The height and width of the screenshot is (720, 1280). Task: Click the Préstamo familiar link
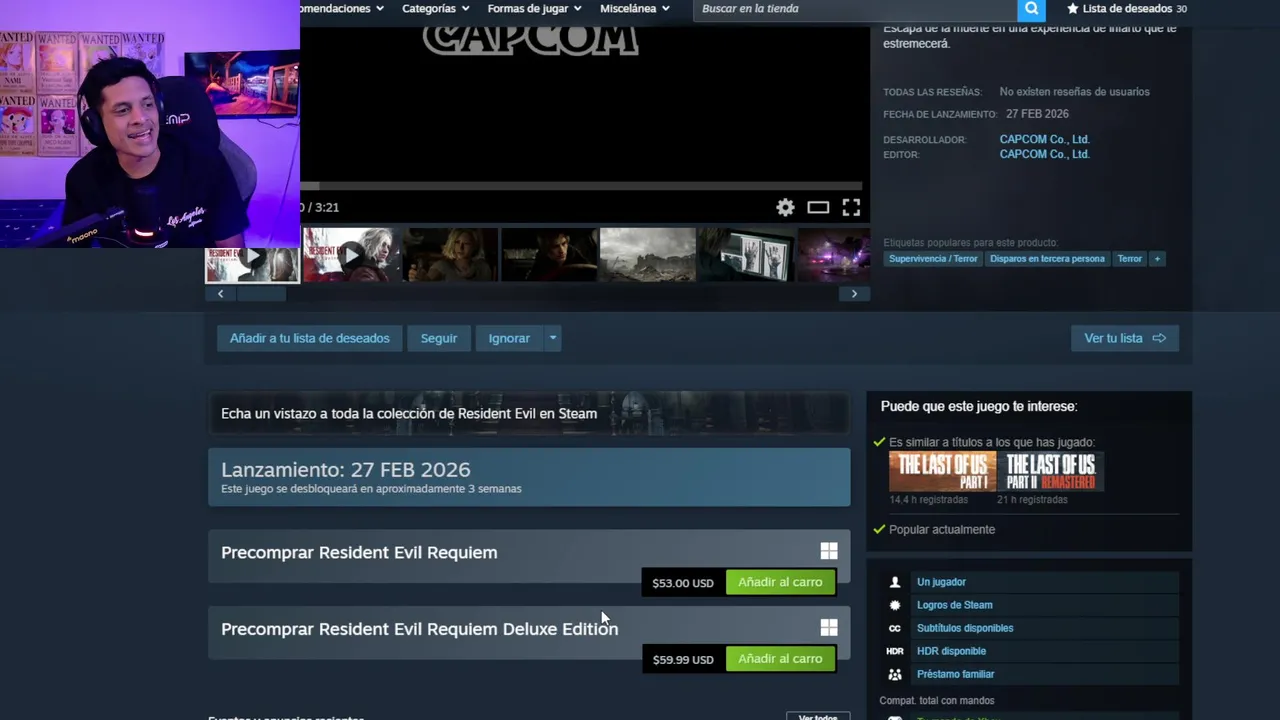point(955,674)
